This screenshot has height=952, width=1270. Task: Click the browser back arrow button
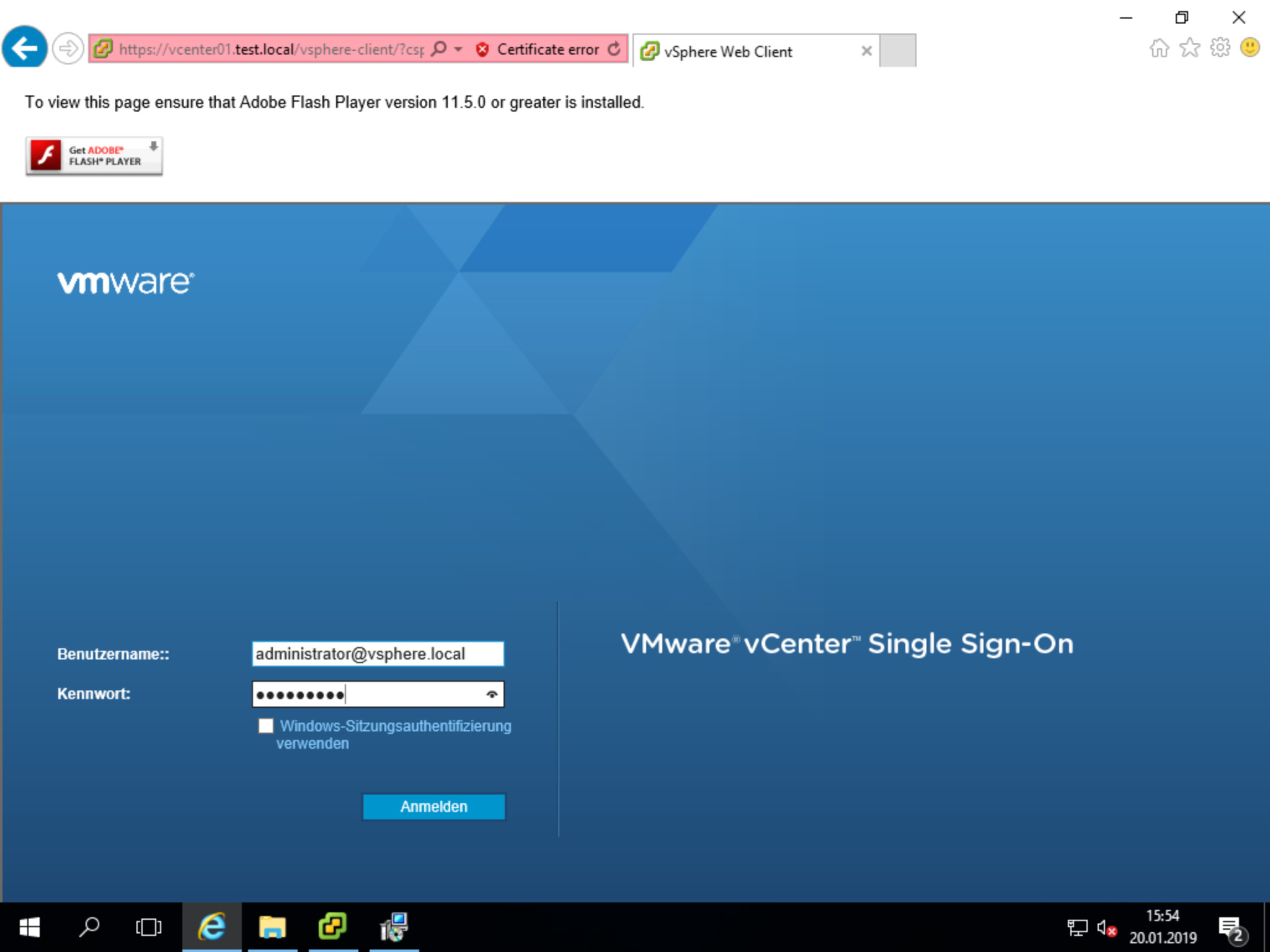[25, 48]
